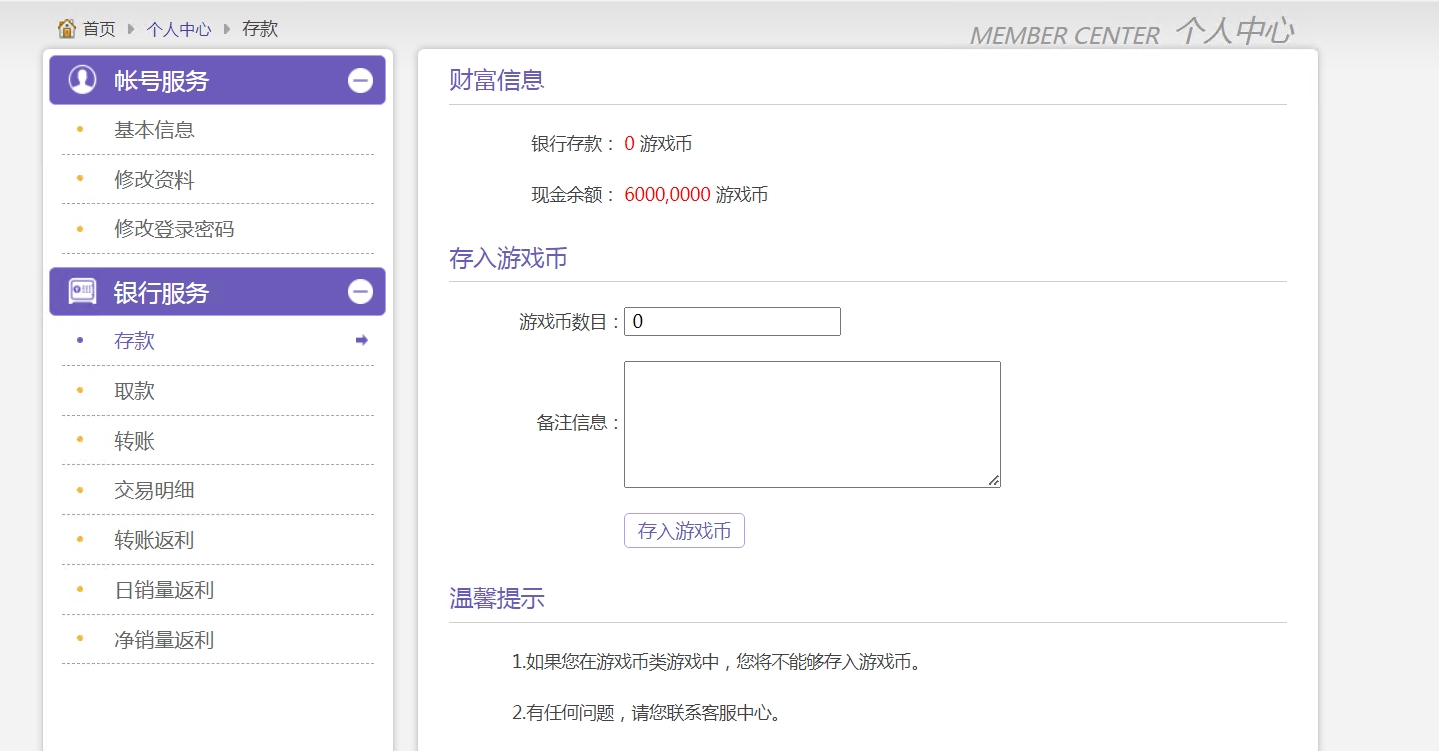Open 转账返利 in the sidebar
This screenshot has height=751, width=1439.
tap(154, 540)
